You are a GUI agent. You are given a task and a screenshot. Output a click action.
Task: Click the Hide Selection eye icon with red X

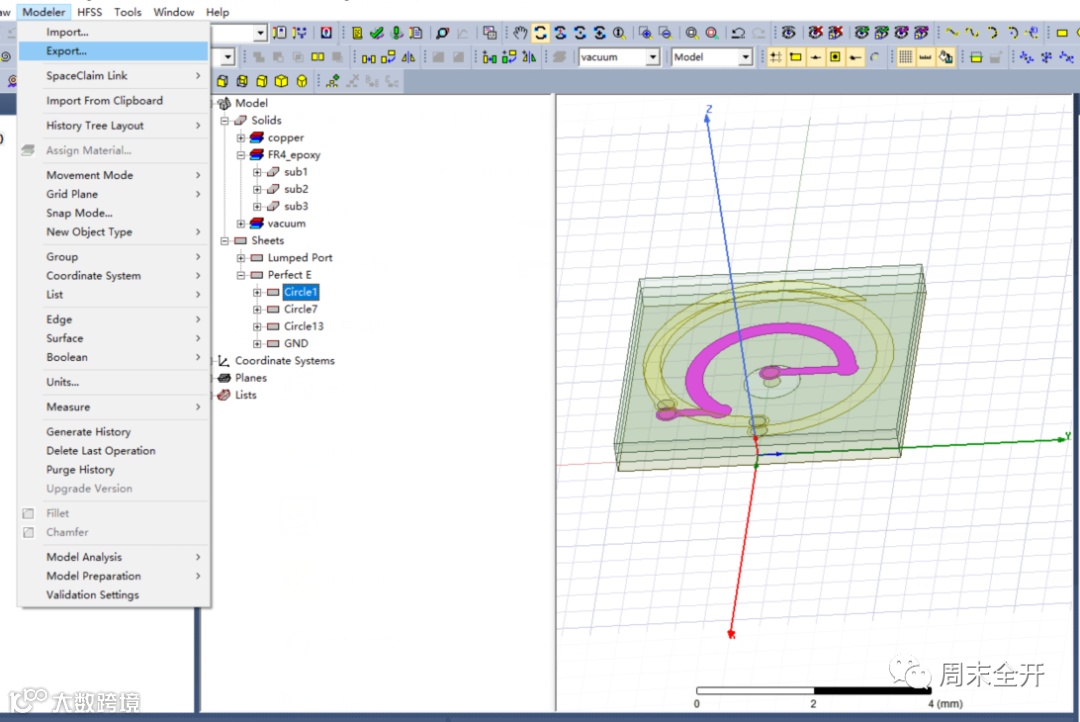[816, 32]
